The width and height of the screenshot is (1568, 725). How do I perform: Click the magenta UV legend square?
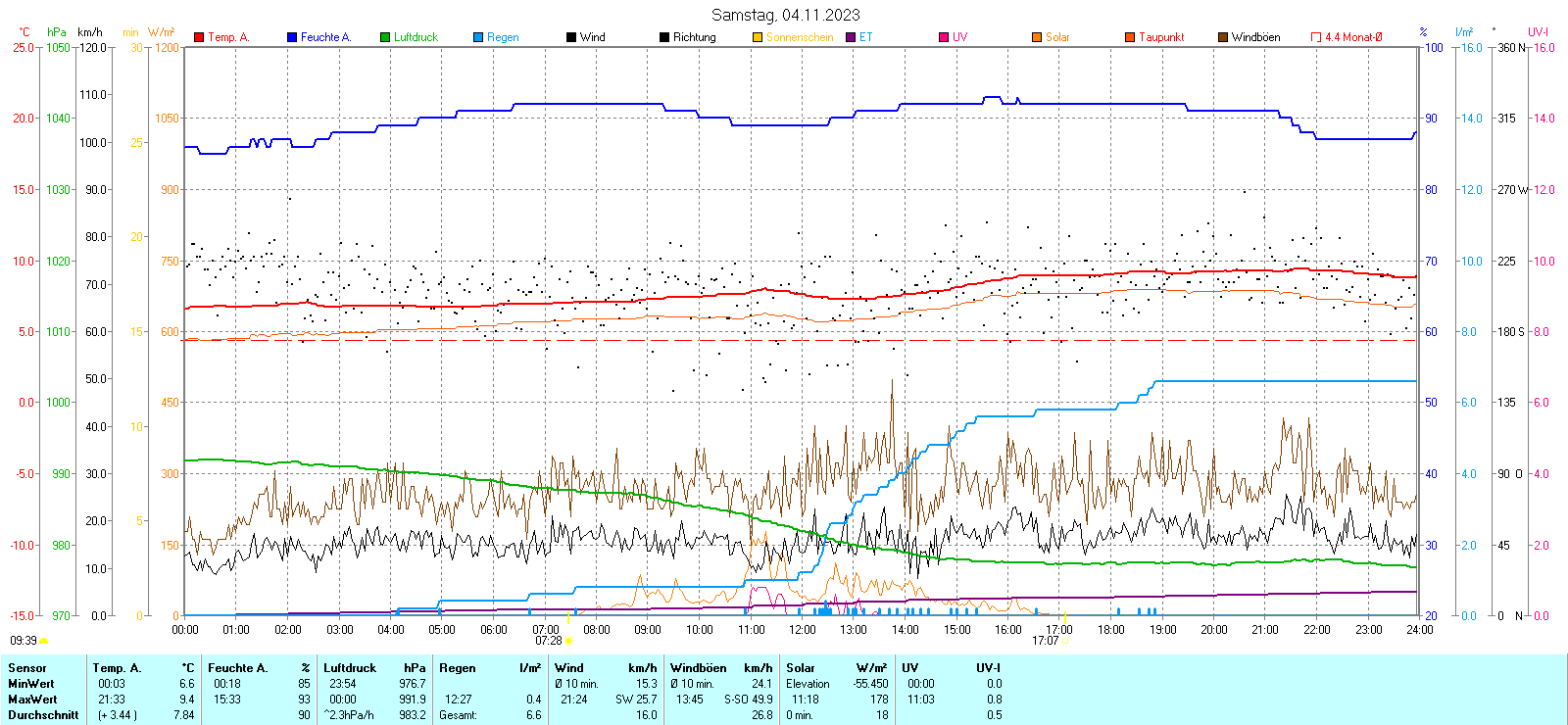(x=944, y=37)
